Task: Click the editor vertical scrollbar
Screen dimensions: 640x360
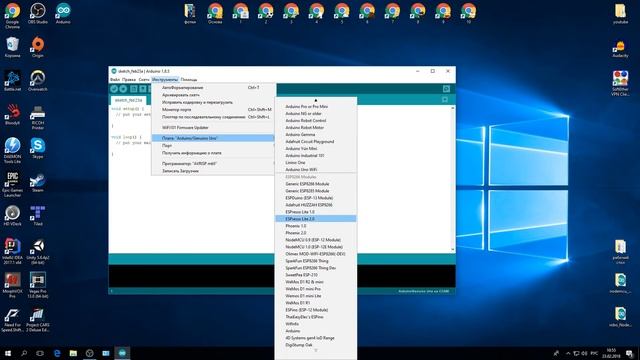Action: (x=453, y=179)
